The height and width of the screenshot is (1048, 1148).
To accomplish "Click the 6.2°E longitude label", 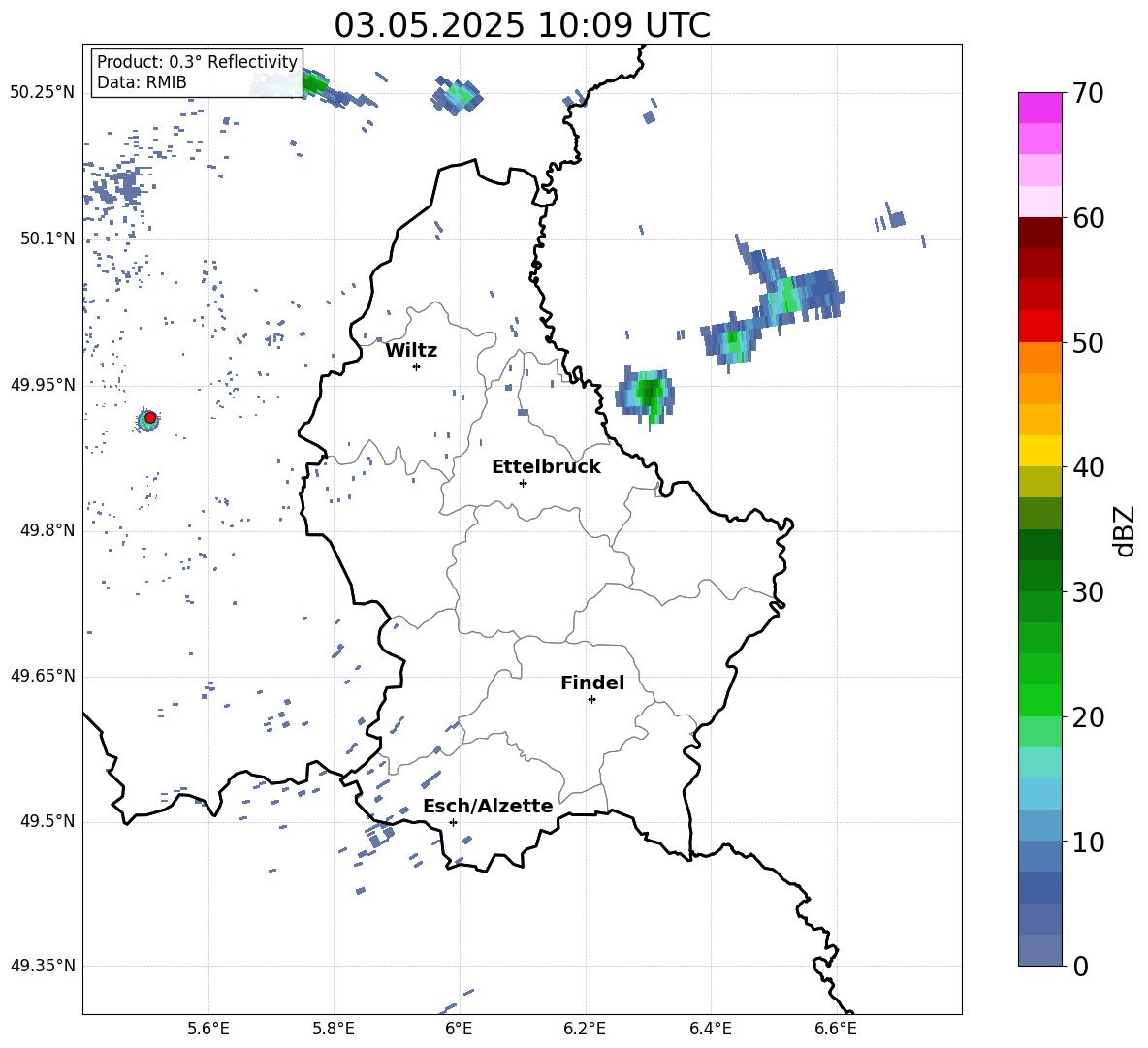I will [585, 1029].
